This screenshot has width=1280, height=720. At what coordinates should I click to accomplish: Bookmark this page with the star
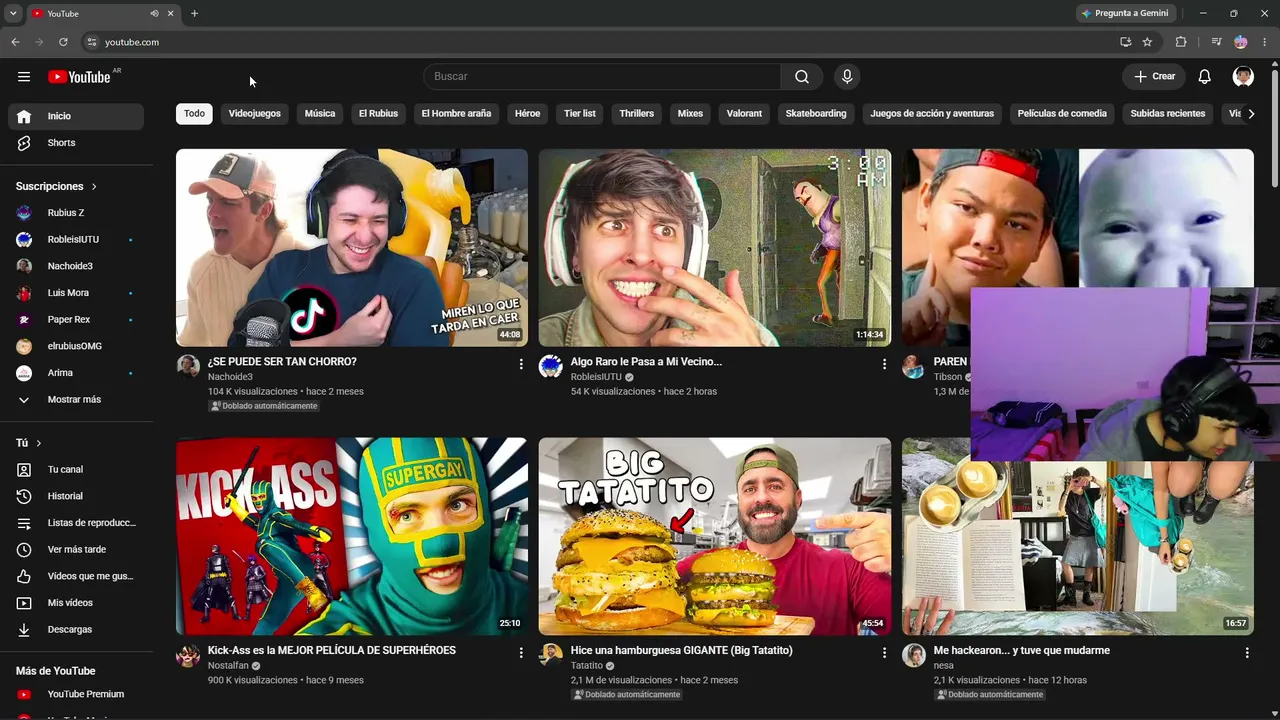tap(1147, 42)
